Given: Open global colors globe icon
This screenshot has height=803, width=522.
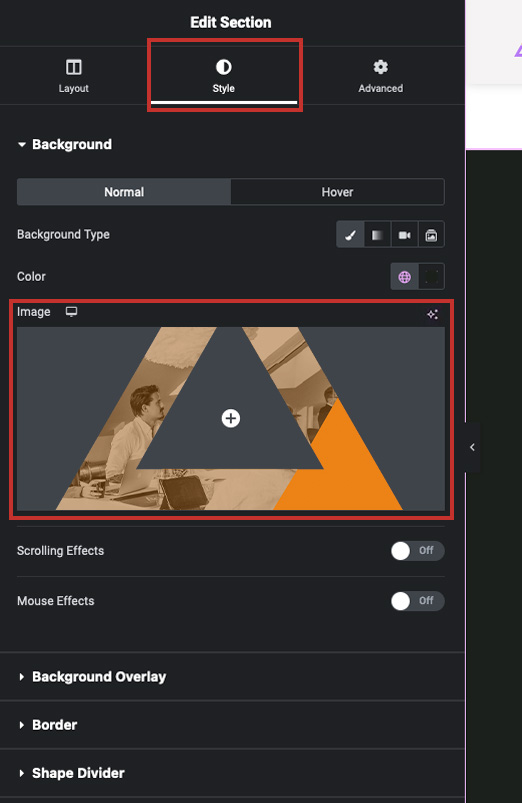Looking at the screenshot, I should coord(405,277).
